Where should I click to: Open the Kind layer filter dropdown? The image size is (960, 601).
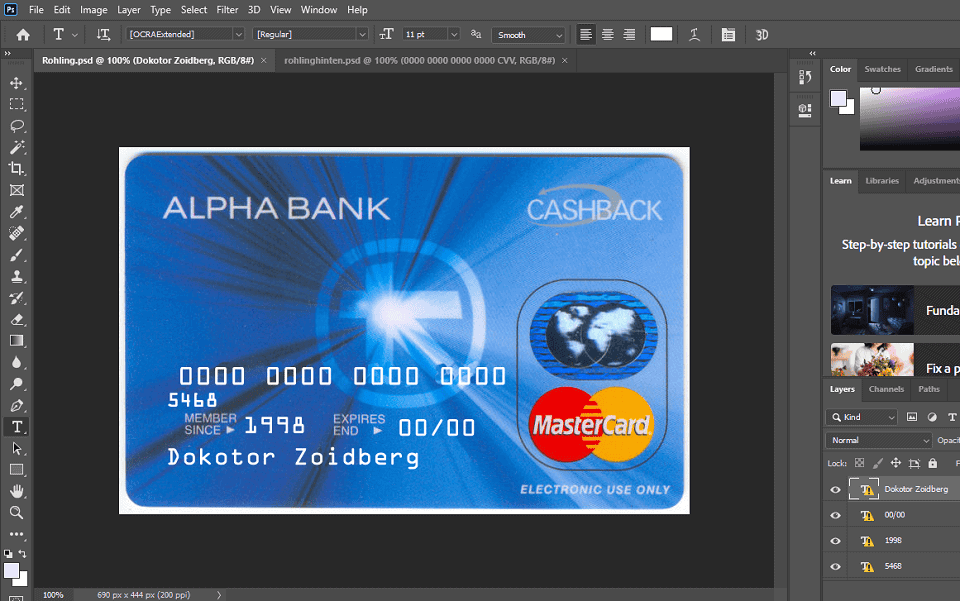[x=861, y=417]
